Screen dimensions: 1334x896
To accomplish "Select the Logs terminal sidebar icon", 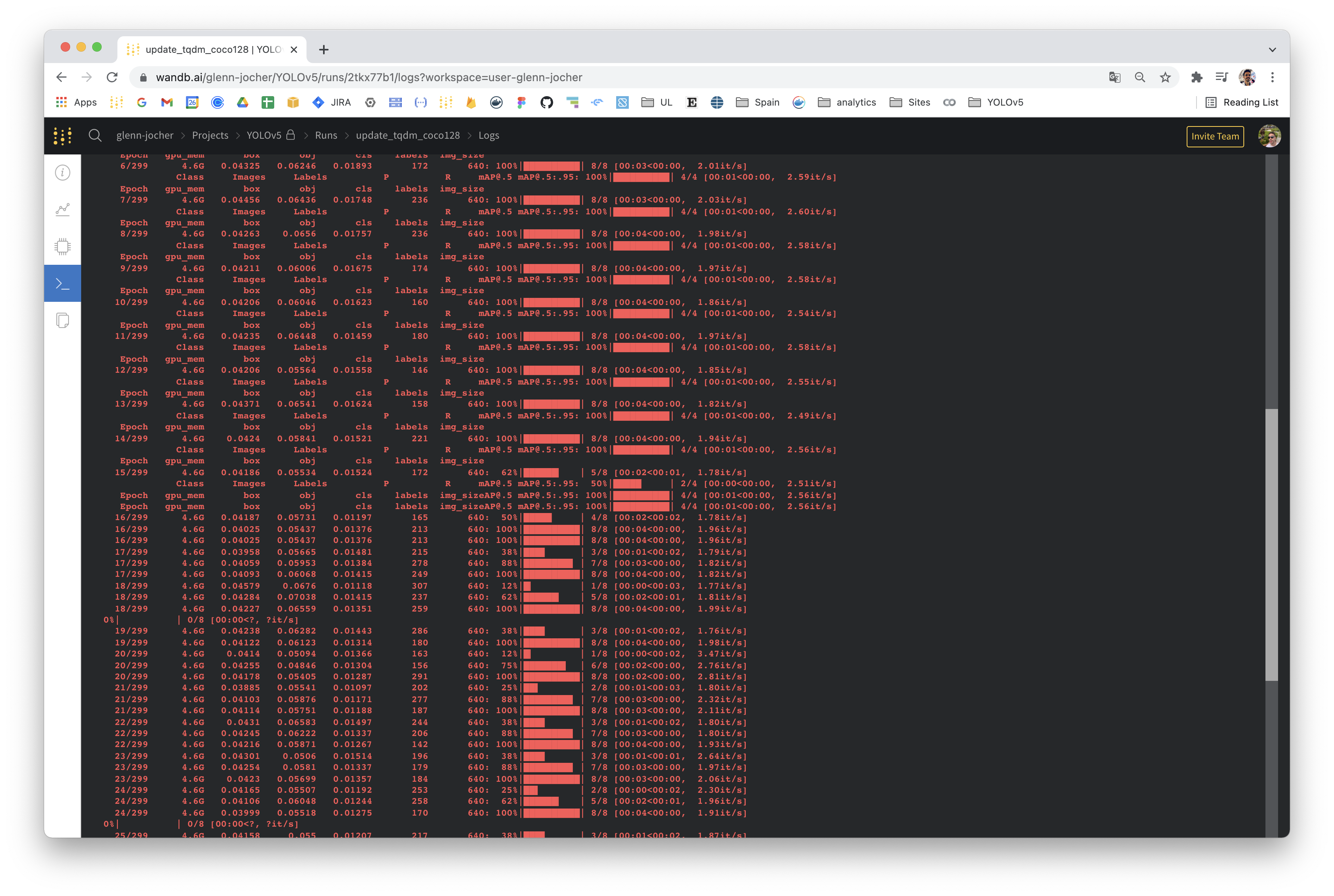I will [62, 283].
